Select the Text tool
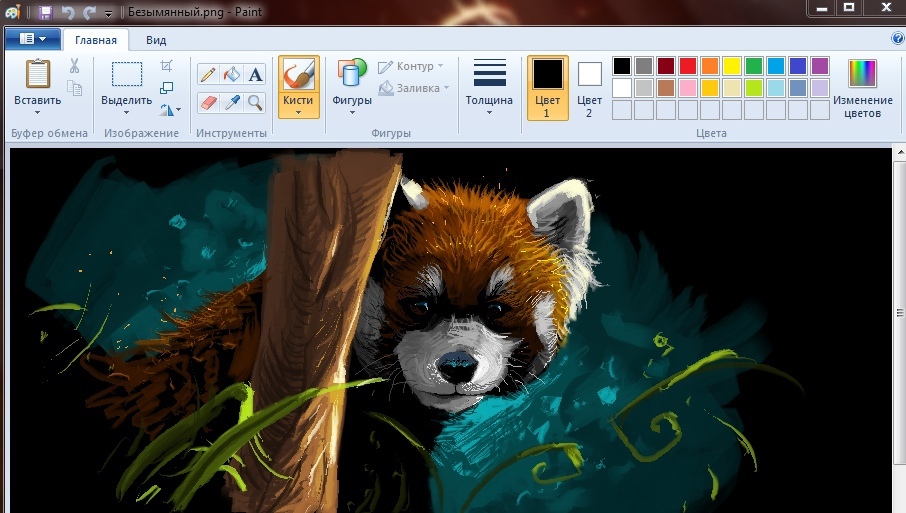 (x=255, y=74)
